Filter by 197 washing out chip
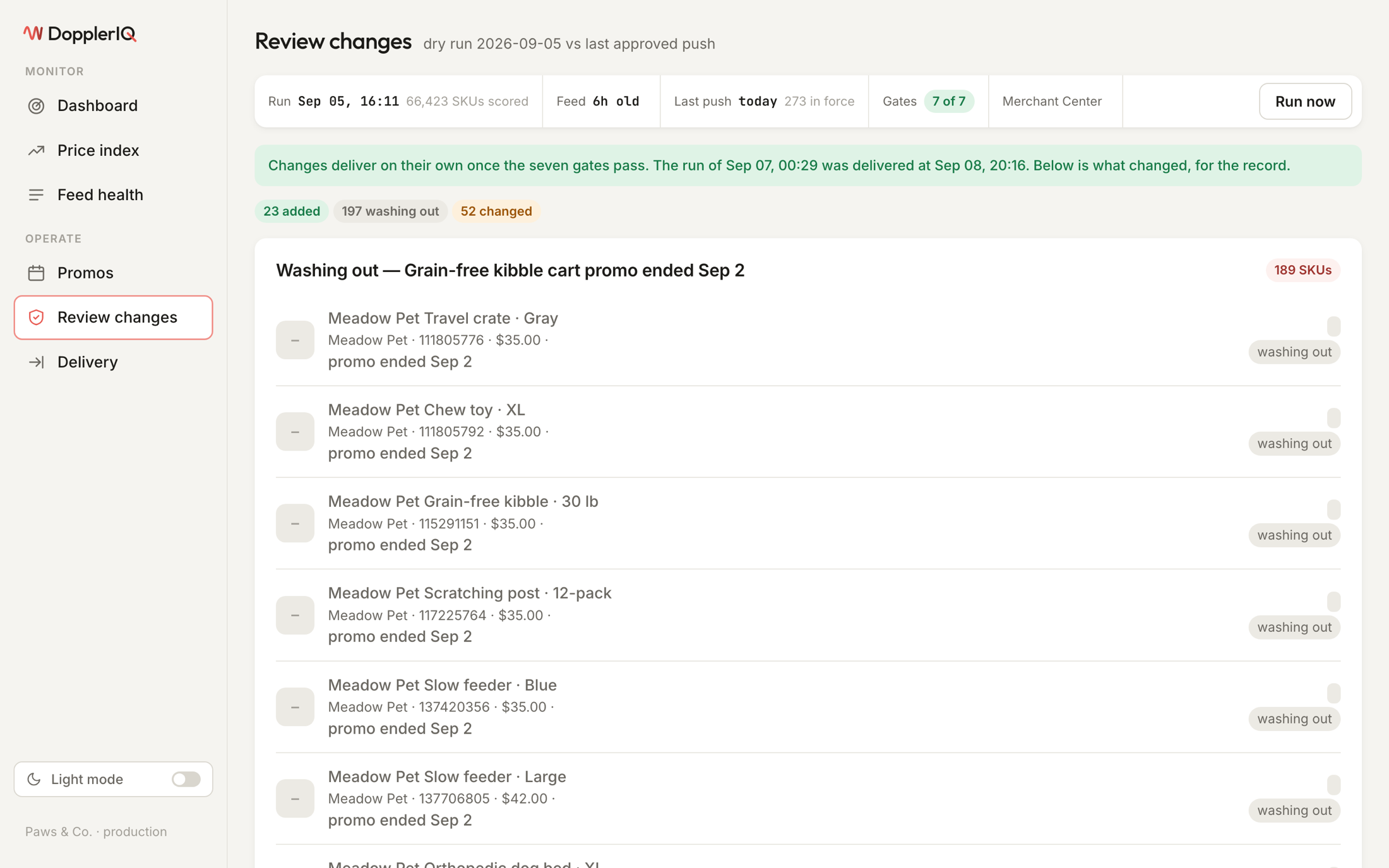This screenshot has height=868, width=1389. click(x=390, y=211)
